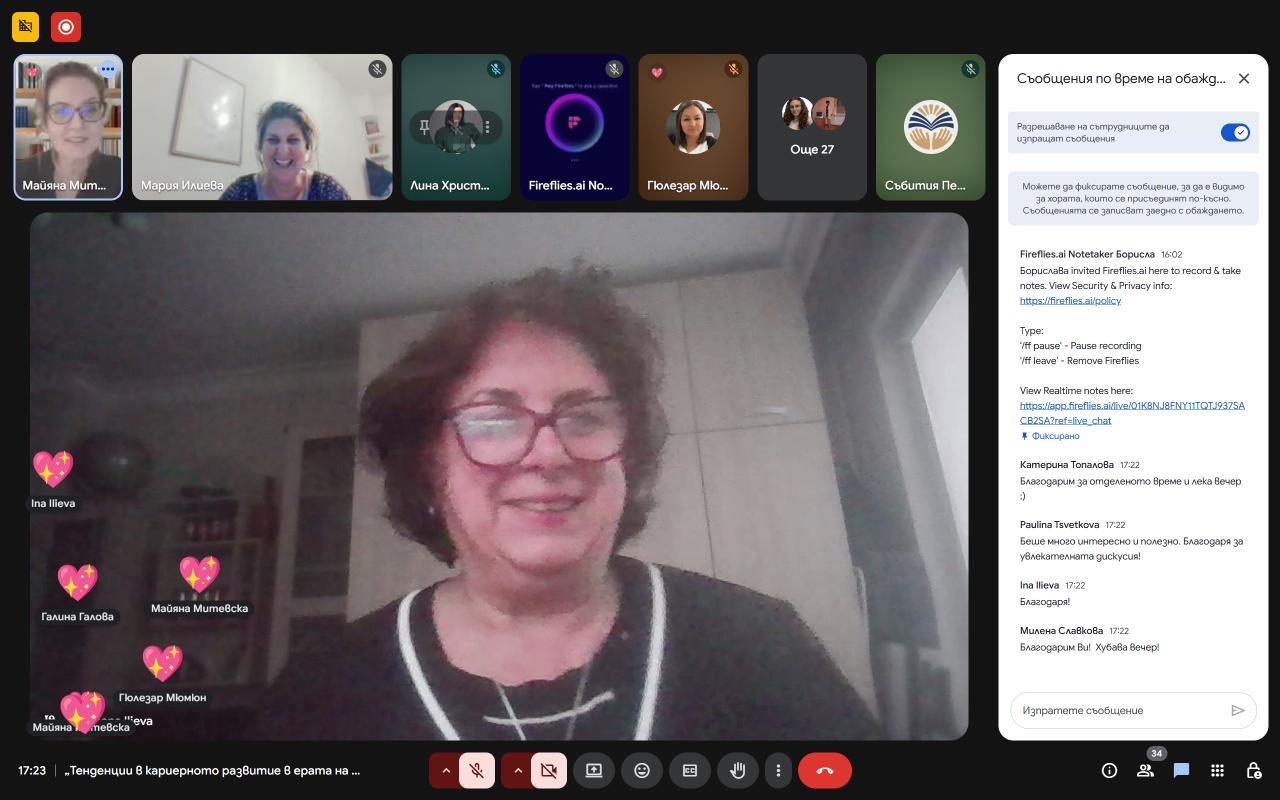The width and height of the screenshot is (1280, 800).
Task: Open the meeting details info icon
Action: coord(1109,770)
